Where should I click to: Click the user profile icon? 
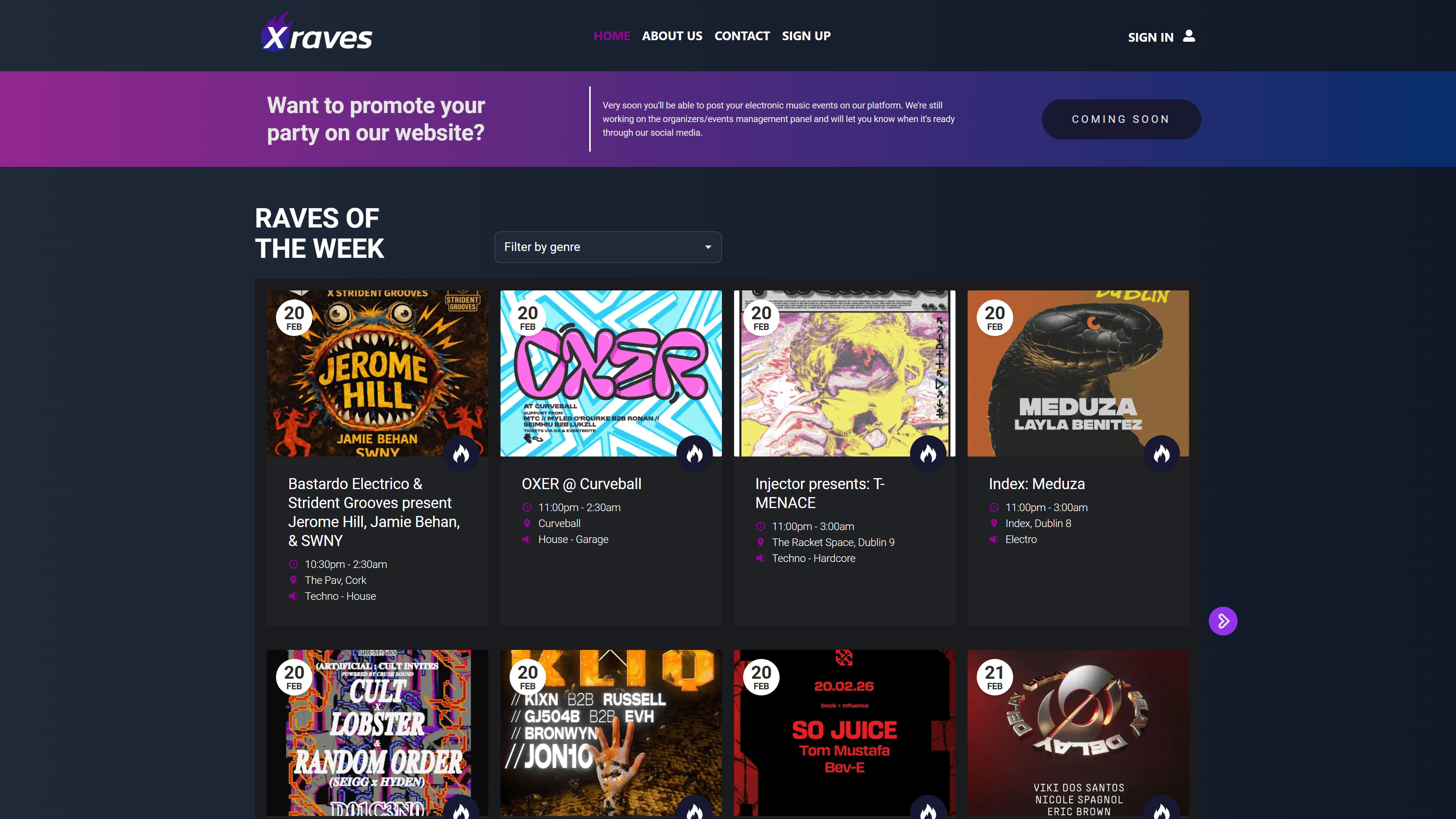pyautogui.click(x=1189, y=36)
